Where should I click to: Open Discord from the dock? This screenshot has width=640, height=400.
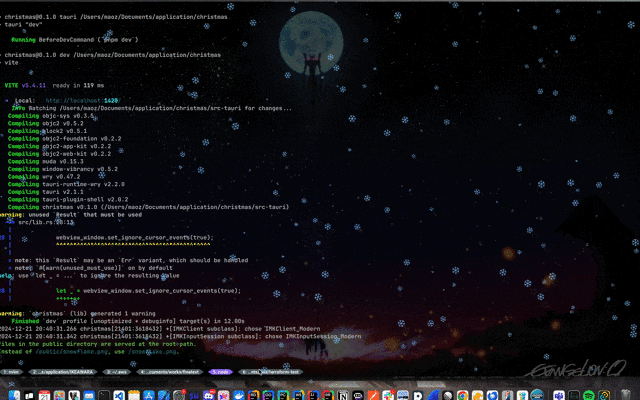209,395
